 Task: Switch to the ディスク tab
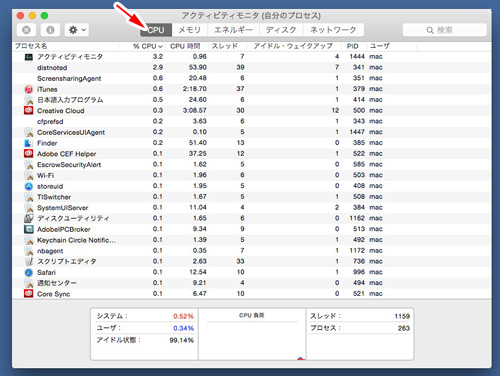pos(281,30)
